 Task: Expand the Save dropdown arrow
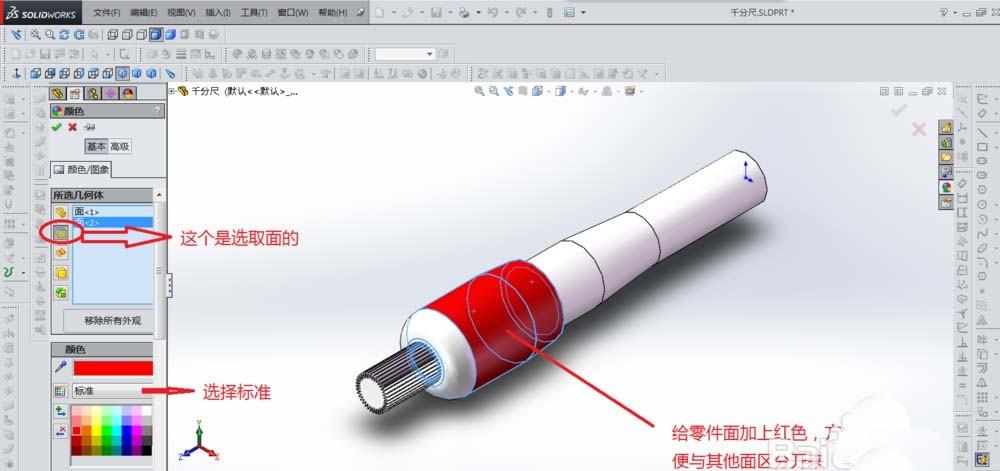point(451,12)
